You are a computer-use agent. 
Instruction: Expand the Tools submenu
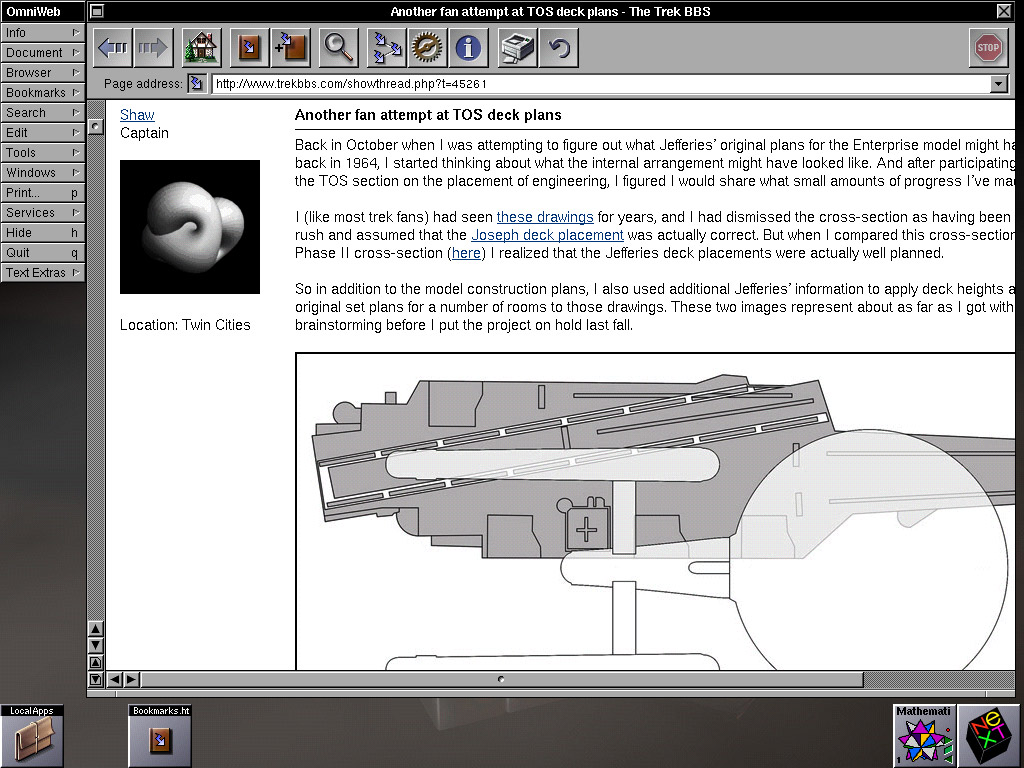coord(42,153)
